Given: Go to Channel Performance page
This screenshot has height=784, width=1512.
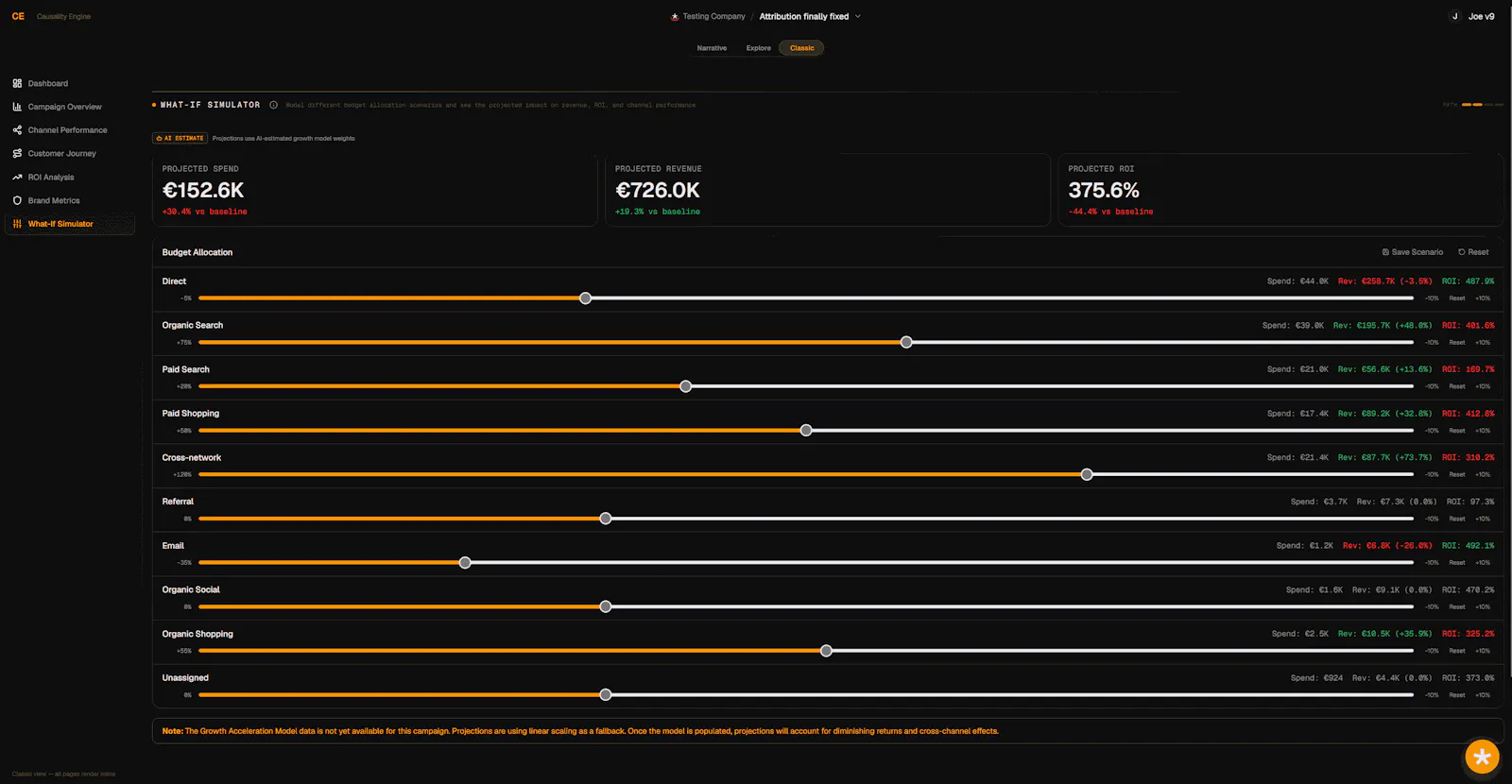Looking at the screenshot, I should [67, 130].
